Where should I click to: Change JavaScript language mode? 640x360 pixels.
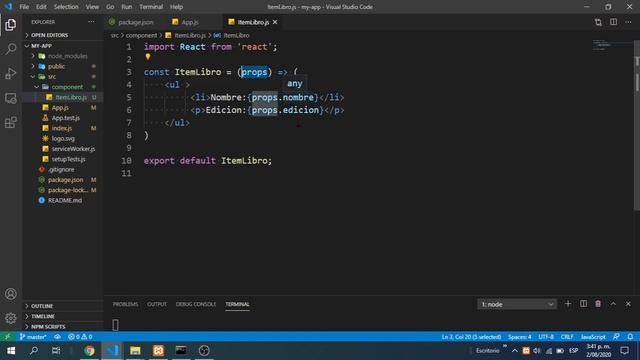coord(593,337)
